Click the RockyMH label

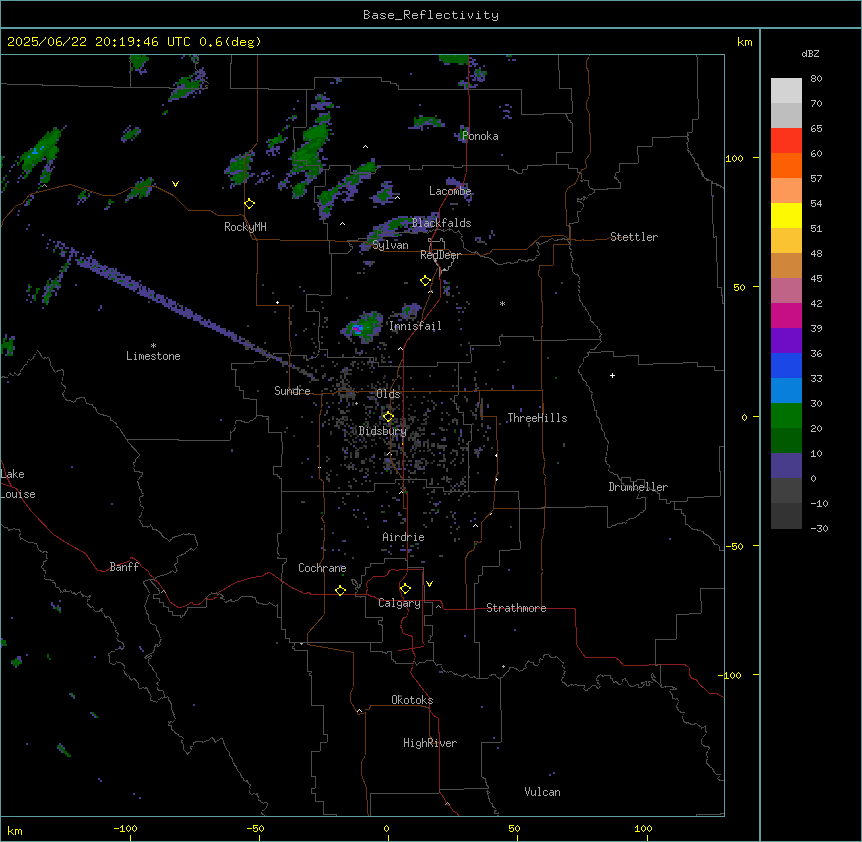245,227
